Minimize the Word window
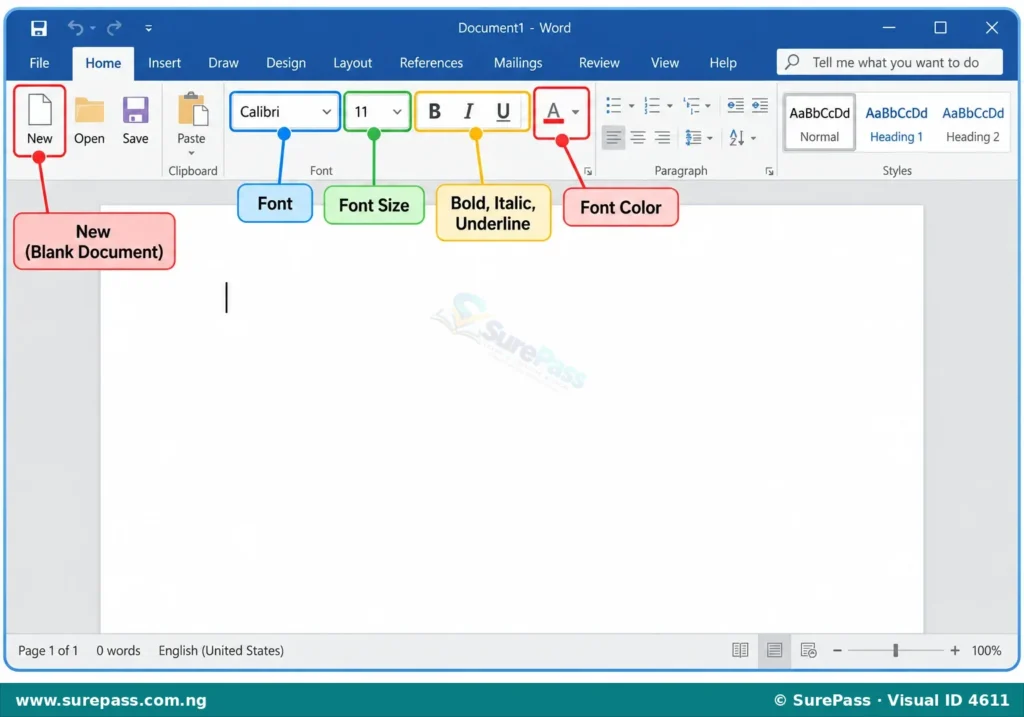The image size is (1024, 717). (889, 27)
